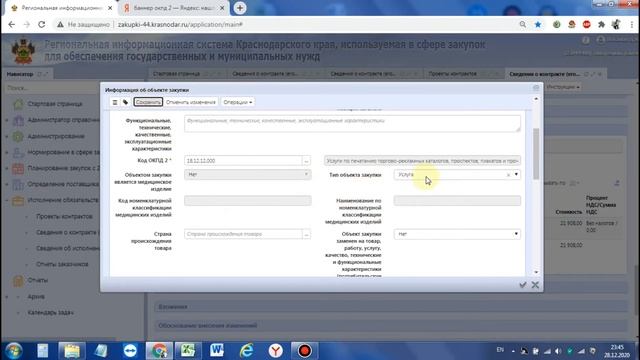This screenshot has height=360, width=640.
Task: Open Word from the taskbar
Action: coord(217,351)
